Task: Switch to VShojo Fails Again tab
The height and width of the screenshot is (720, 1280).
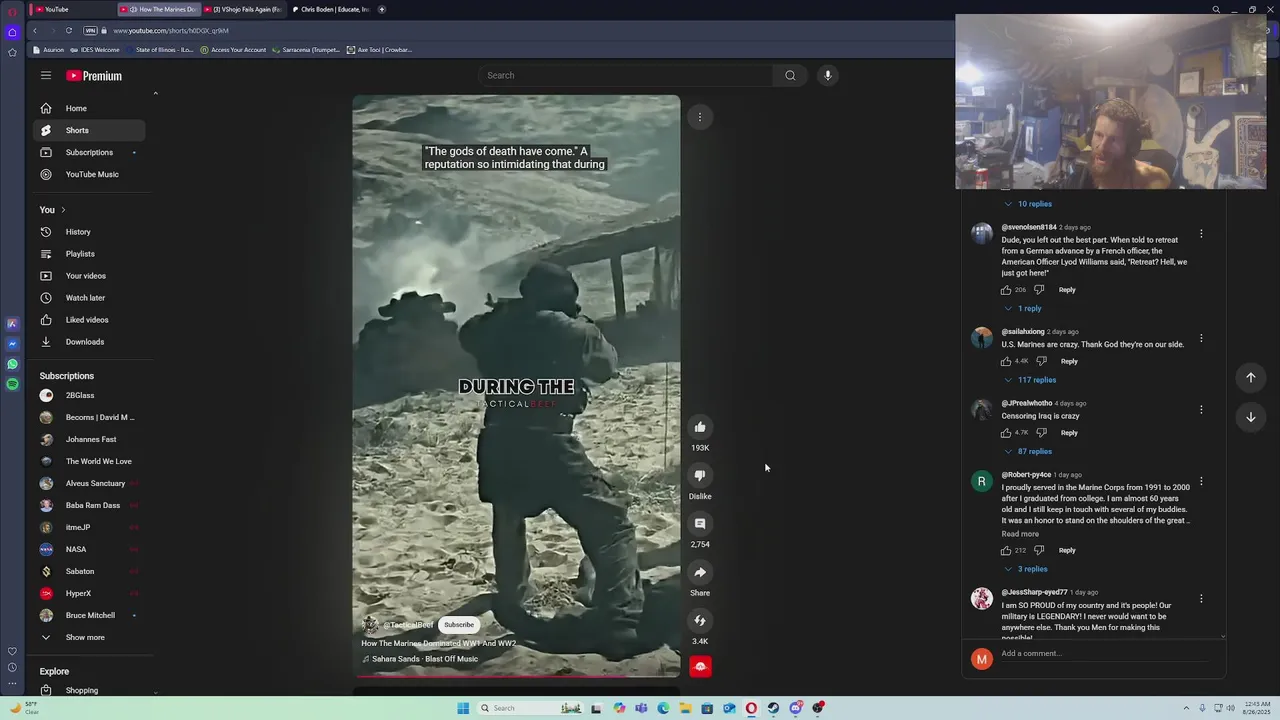Action: click(x=246, y=9)
